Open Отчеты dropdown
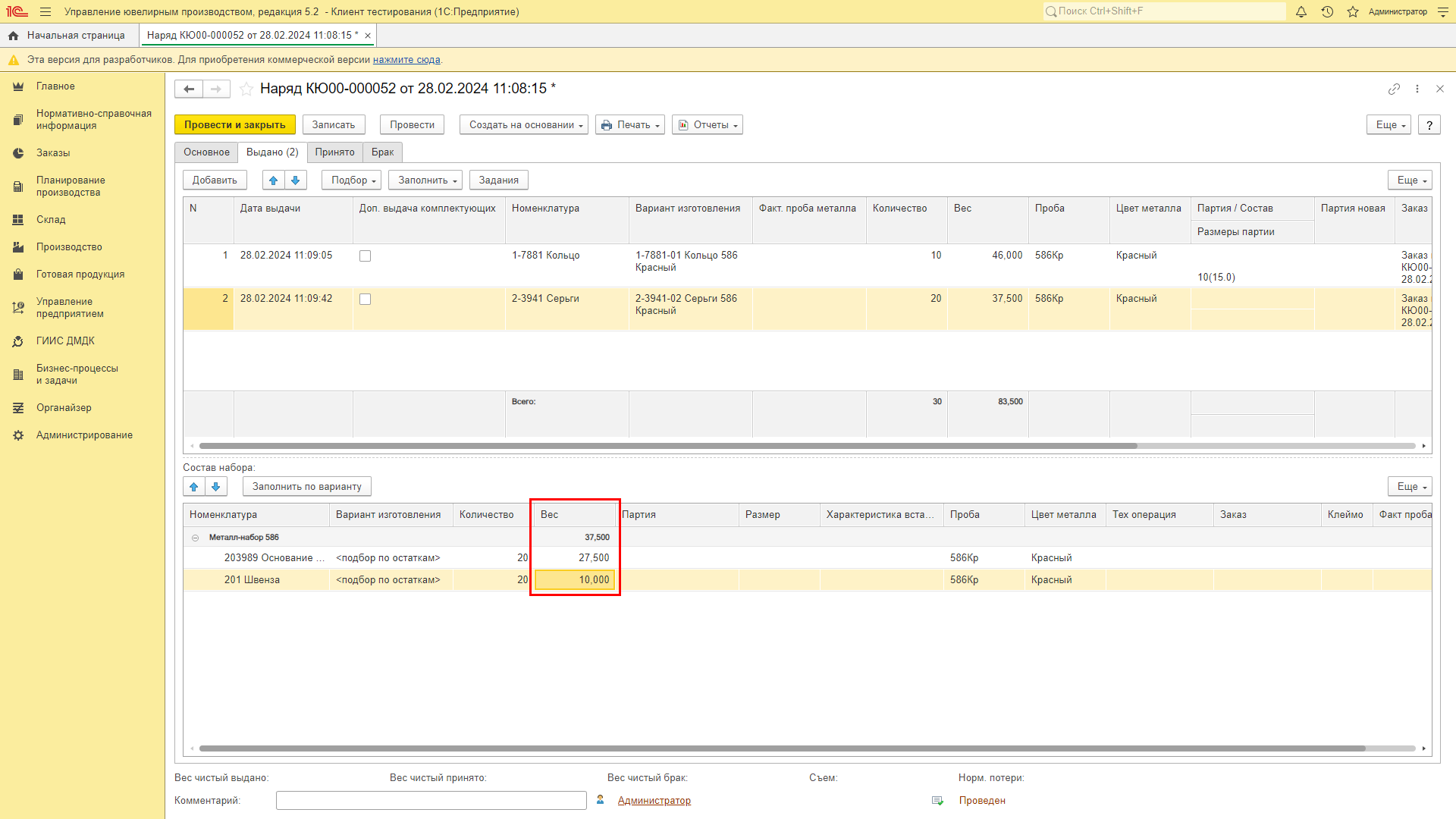Screen dimensions: 1456x819 pos(708,125)
